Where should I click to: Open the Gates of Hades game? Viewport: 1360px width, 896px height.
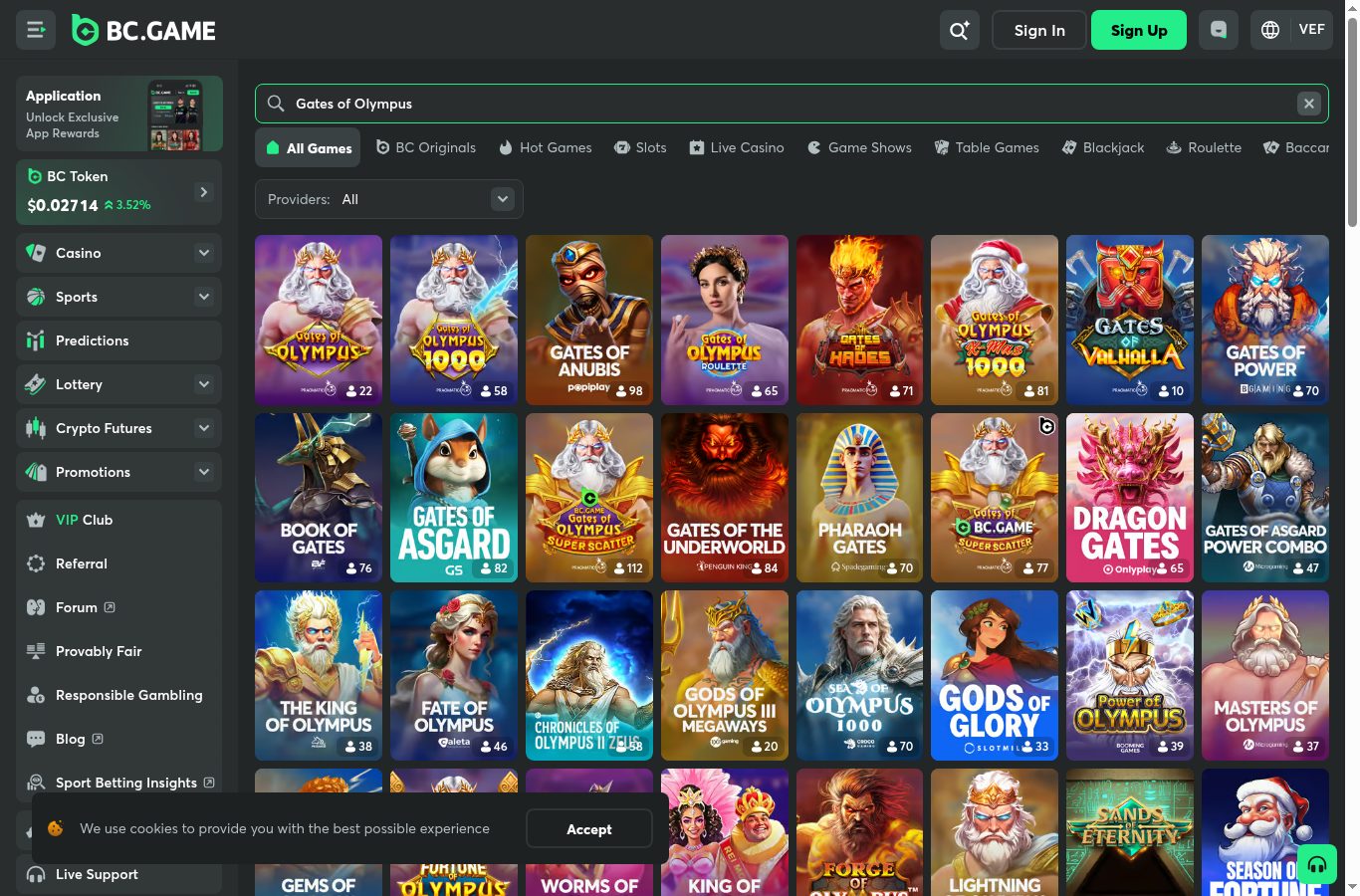[x=859, y=320]
